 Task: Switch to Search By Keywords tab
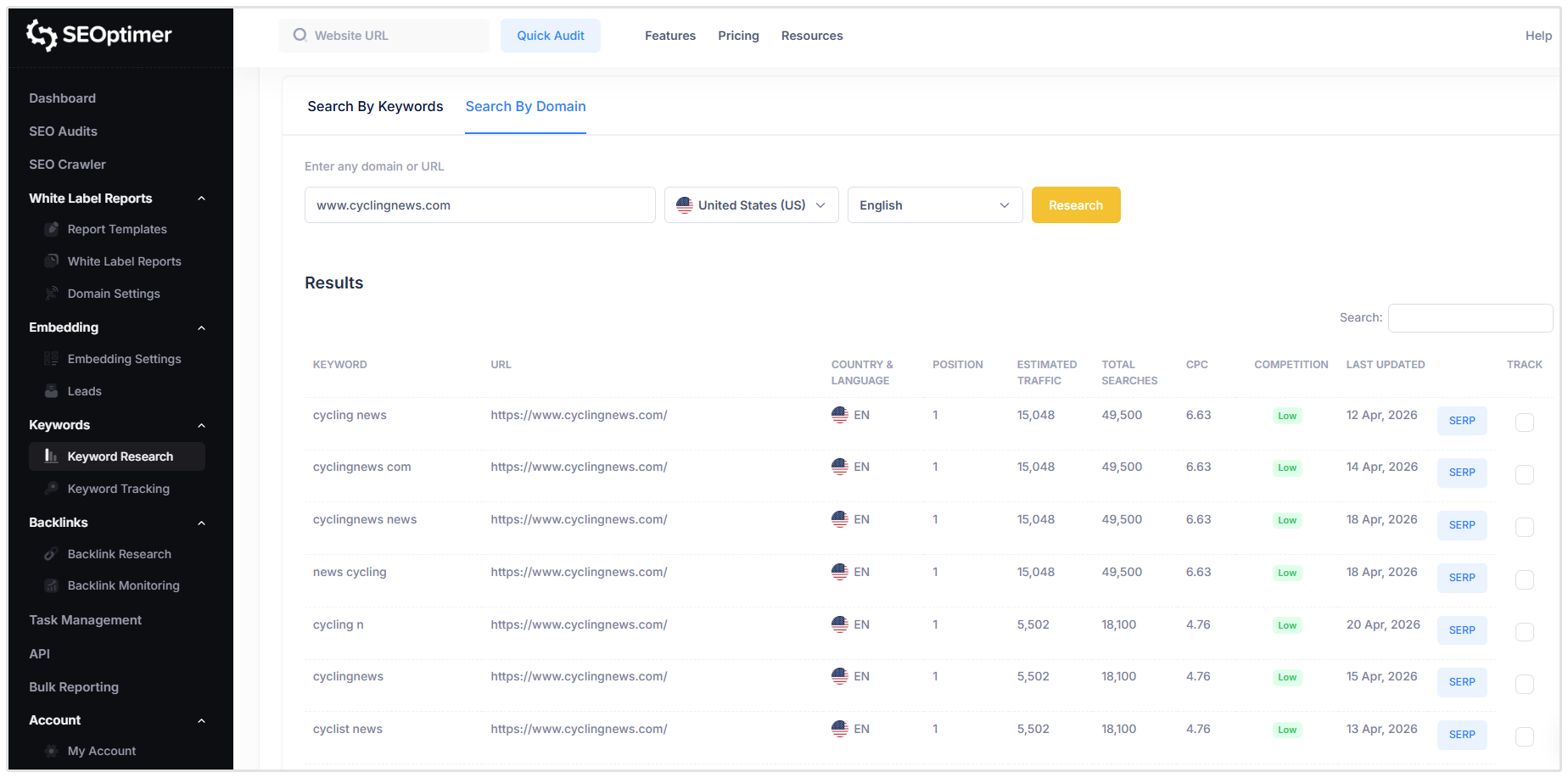pos(375,106)
